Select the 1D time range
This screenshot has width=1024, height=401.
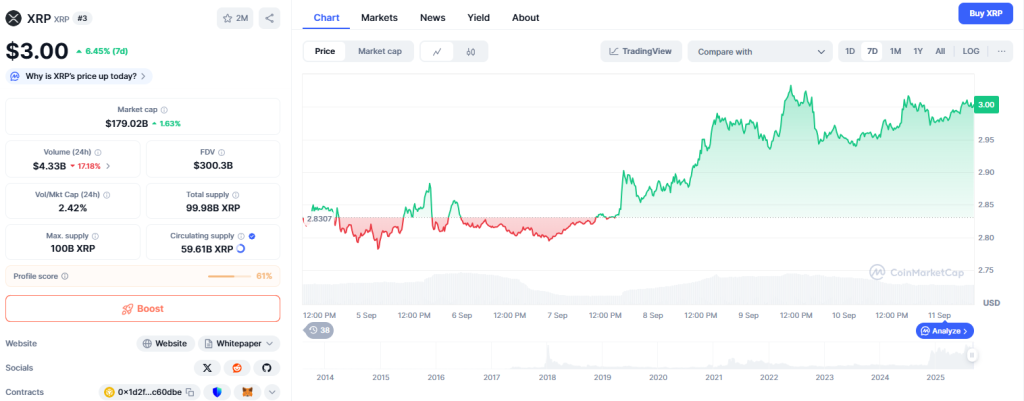pyautogui.click(x=850, y=52)
